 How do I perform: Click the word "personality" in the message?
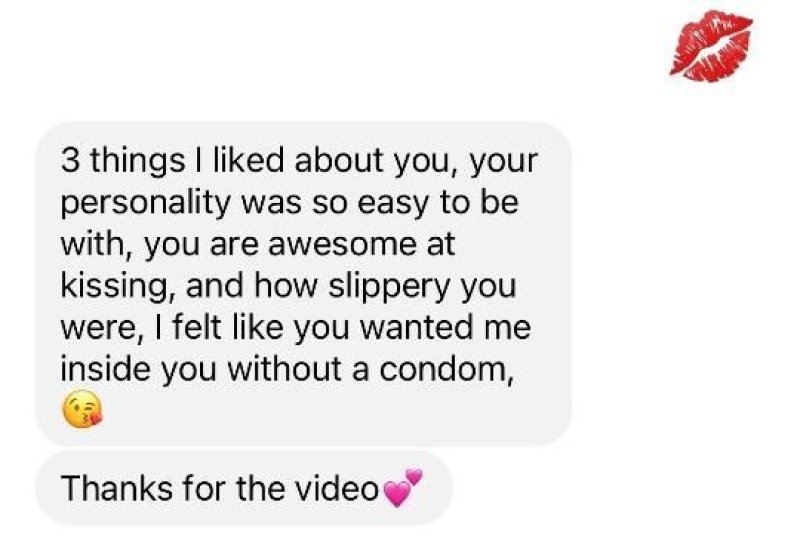(x=146, y=203)
